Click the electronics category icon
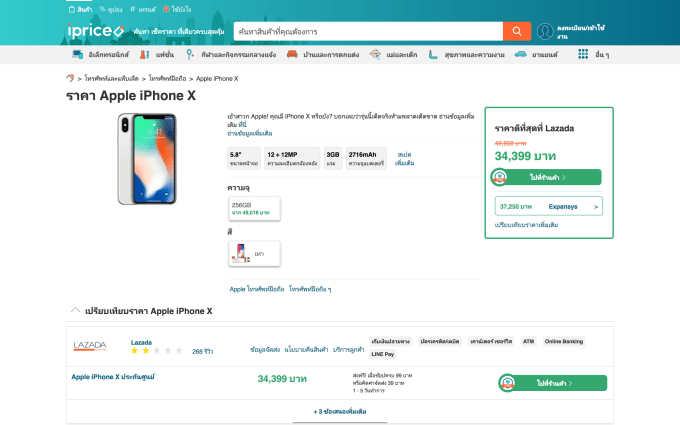Screen dimensions: 680x425 tap(78, 53)
